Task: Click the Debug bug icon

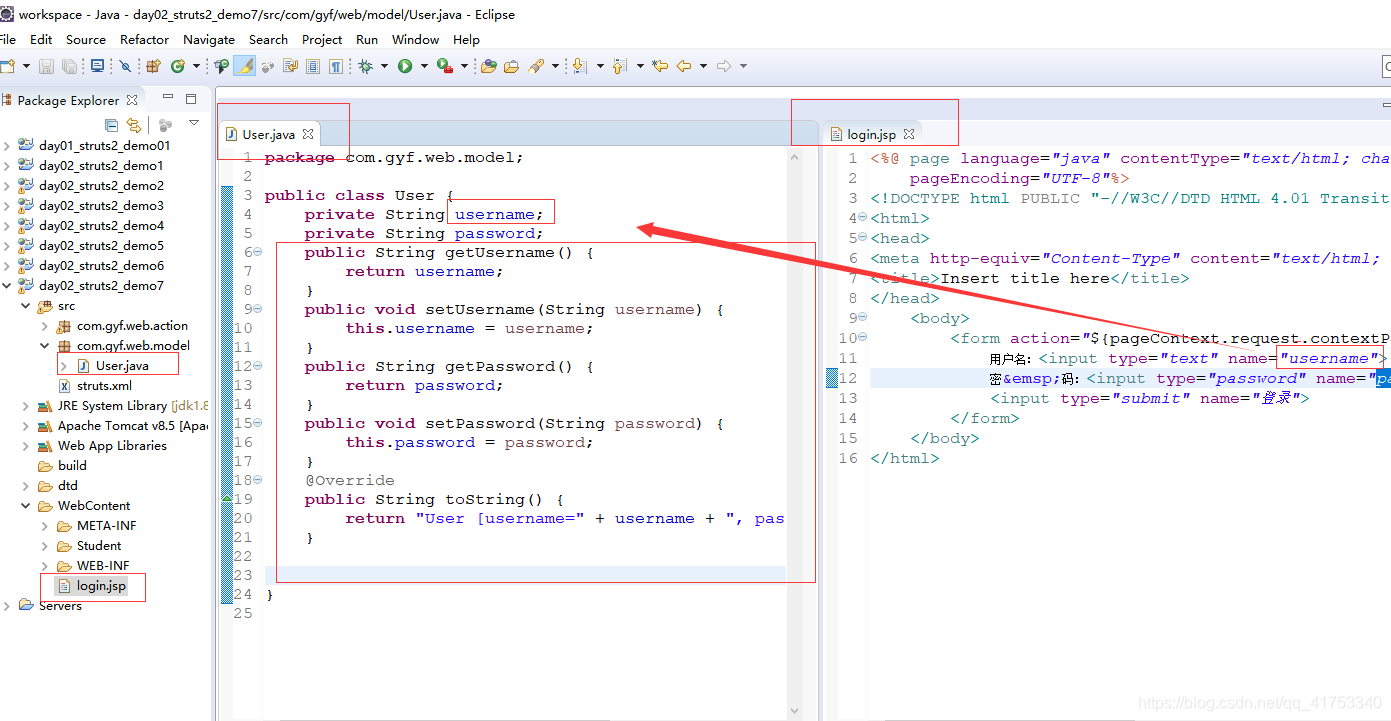Action: 366,66
